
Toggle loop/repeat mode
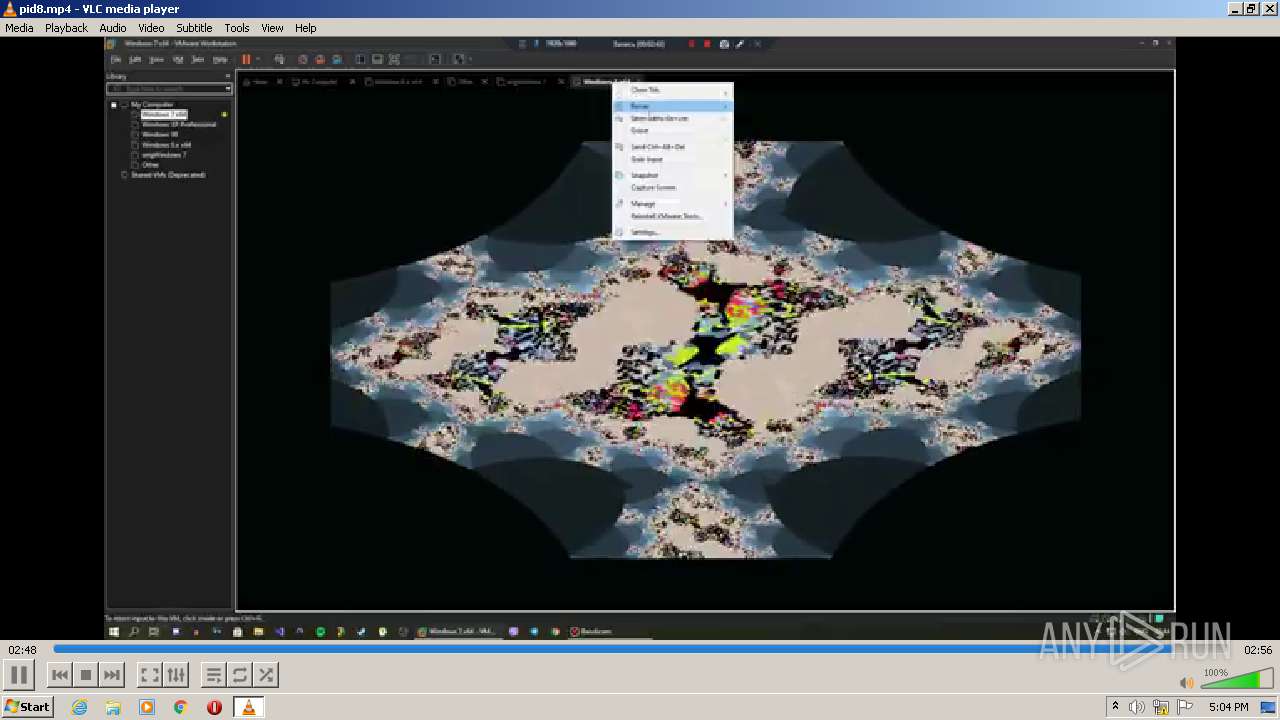(240, 675)
